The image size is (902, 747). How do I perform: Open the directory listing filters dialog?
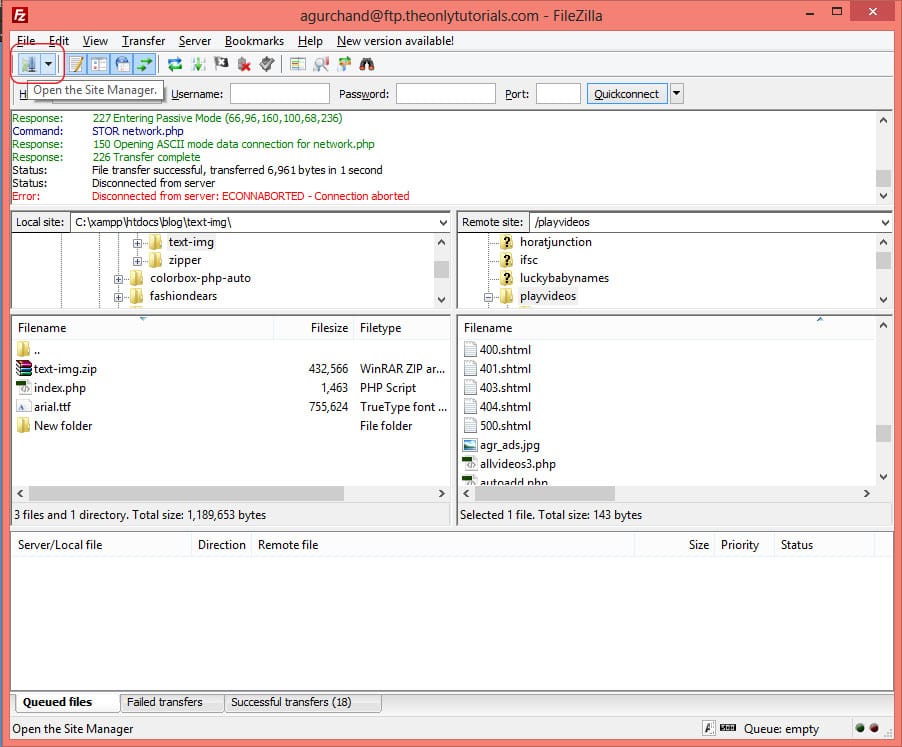[297, 64]
